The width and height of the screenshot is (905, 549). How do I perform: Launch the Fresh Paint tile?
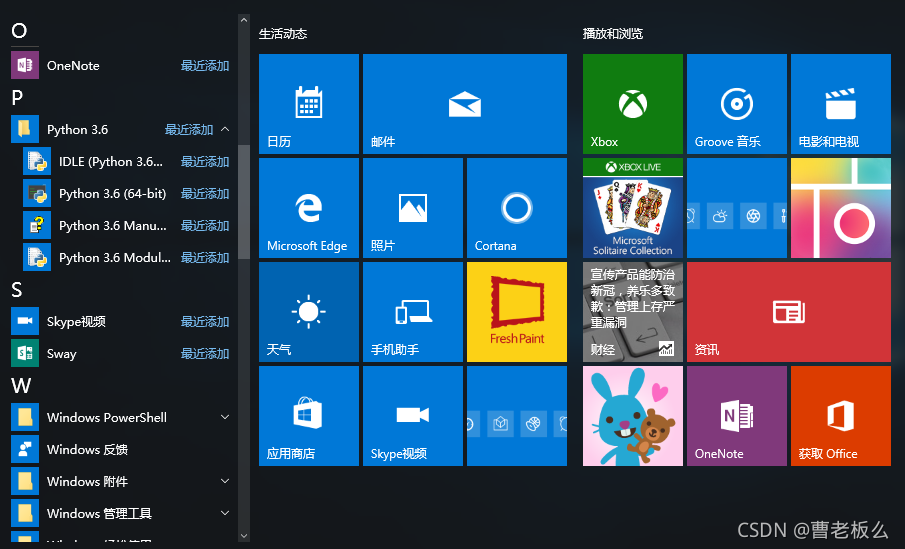517,312
